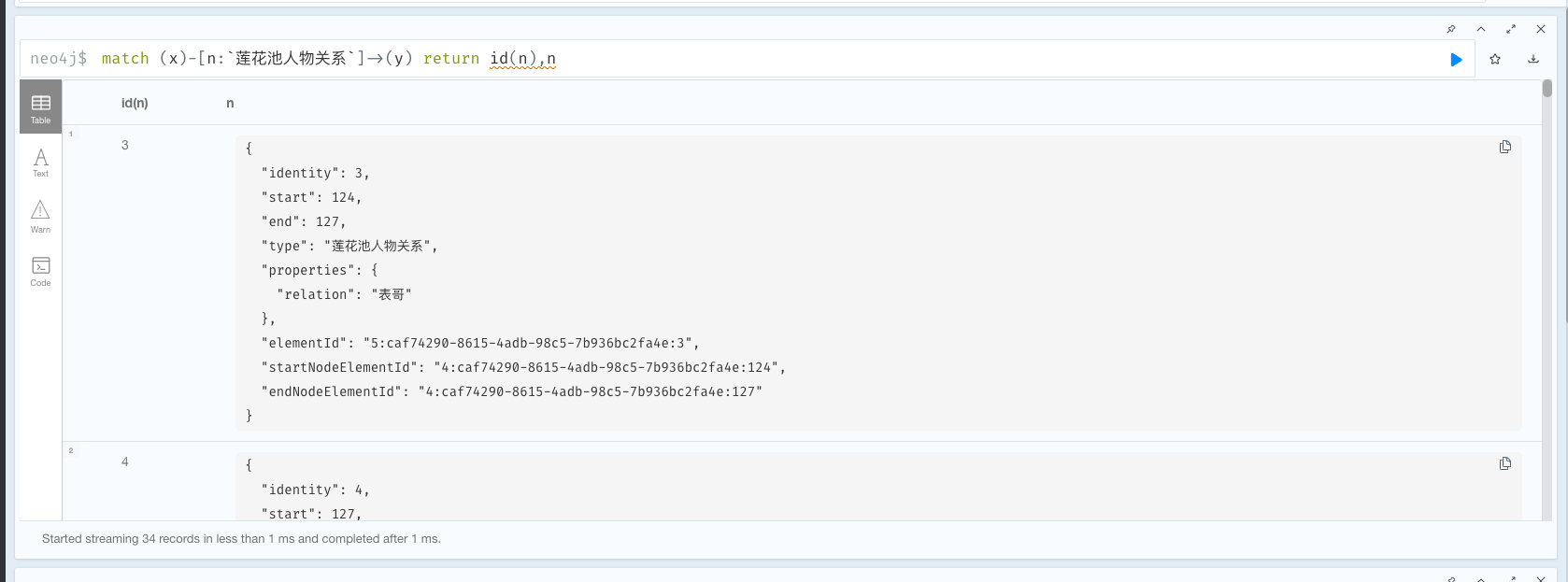Expand frame to fullscreen
The width and height of the screenshot is (1568, 582).
click(1511, 29)
